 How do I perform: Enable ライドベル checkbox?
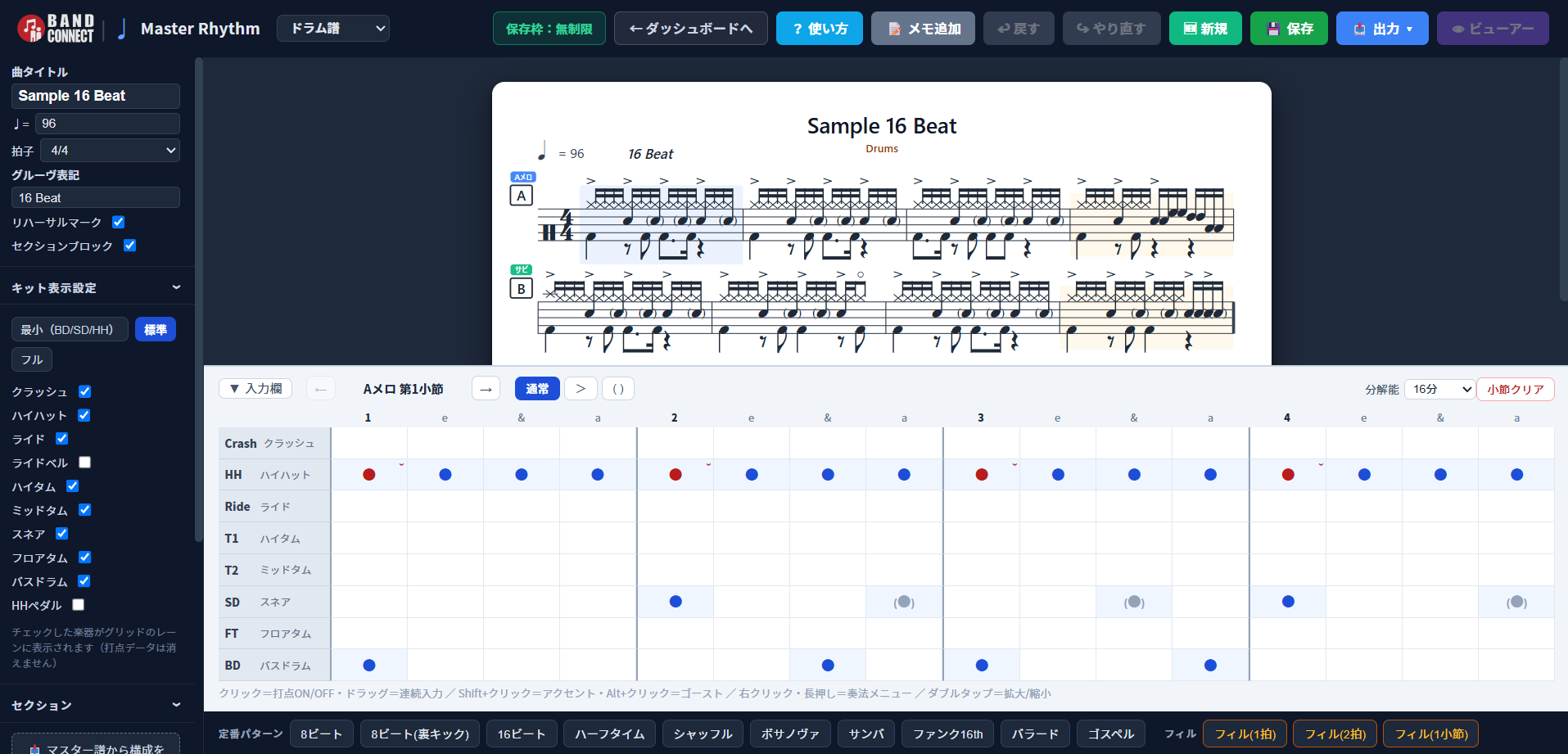coord(84,463)
